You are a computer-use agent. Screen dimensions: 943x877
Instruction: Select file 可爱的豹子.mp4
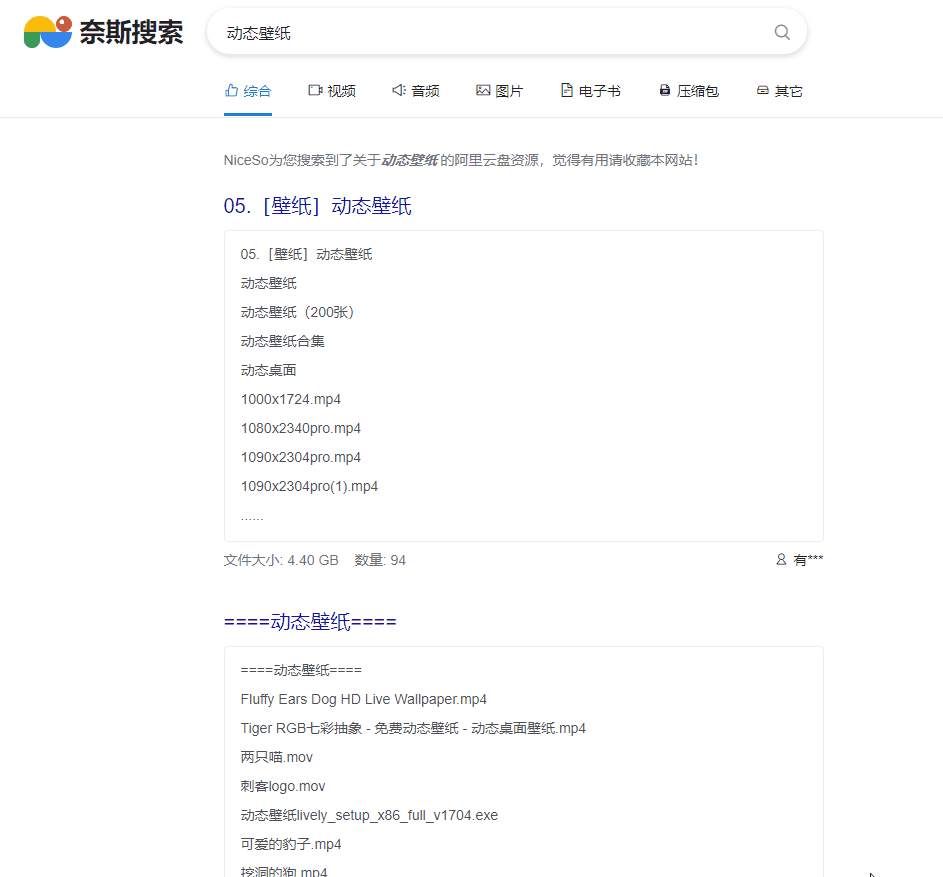(291, 844)
